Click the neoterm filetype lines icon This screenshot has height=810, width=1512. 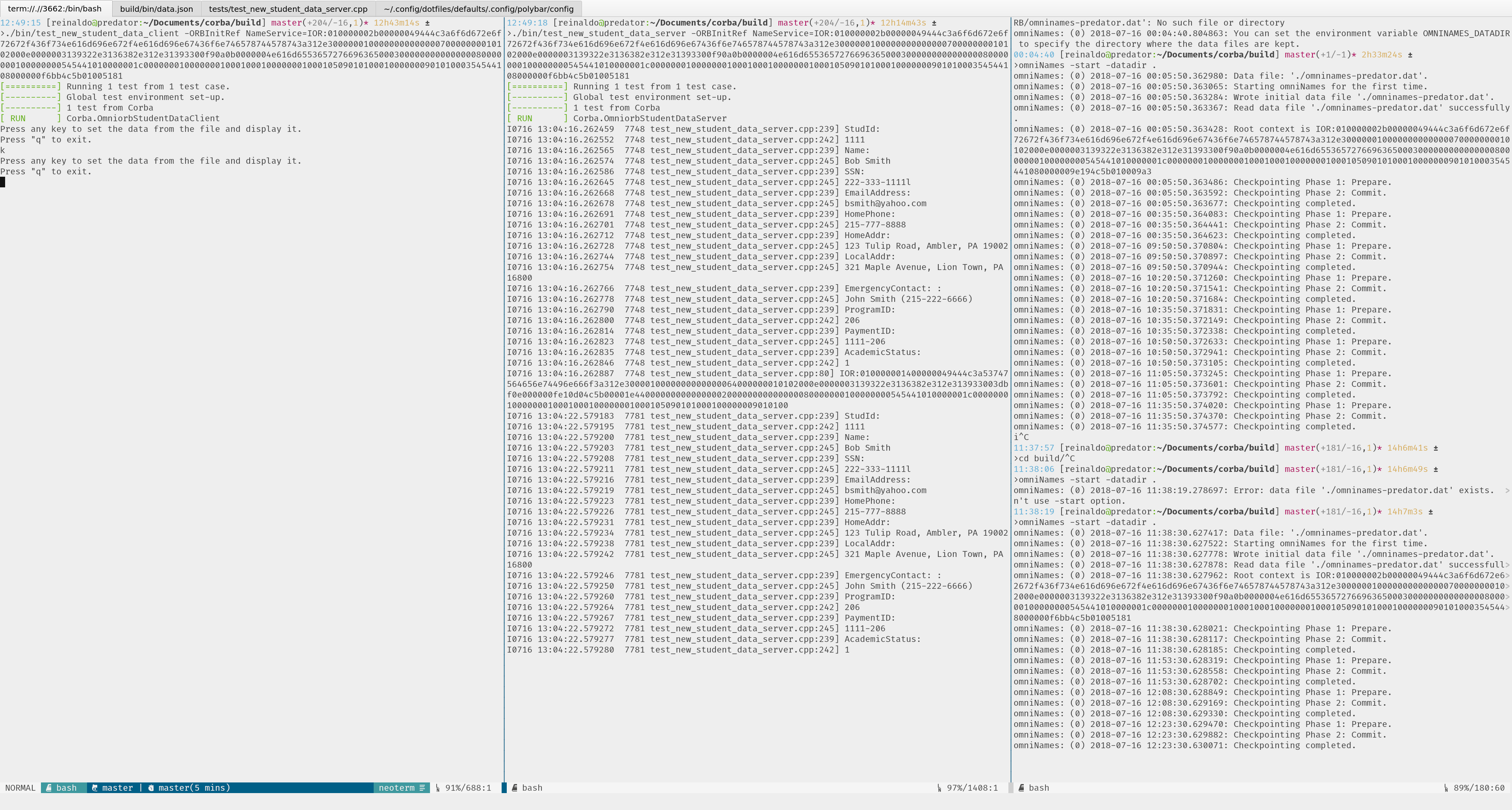pos(422,788)
